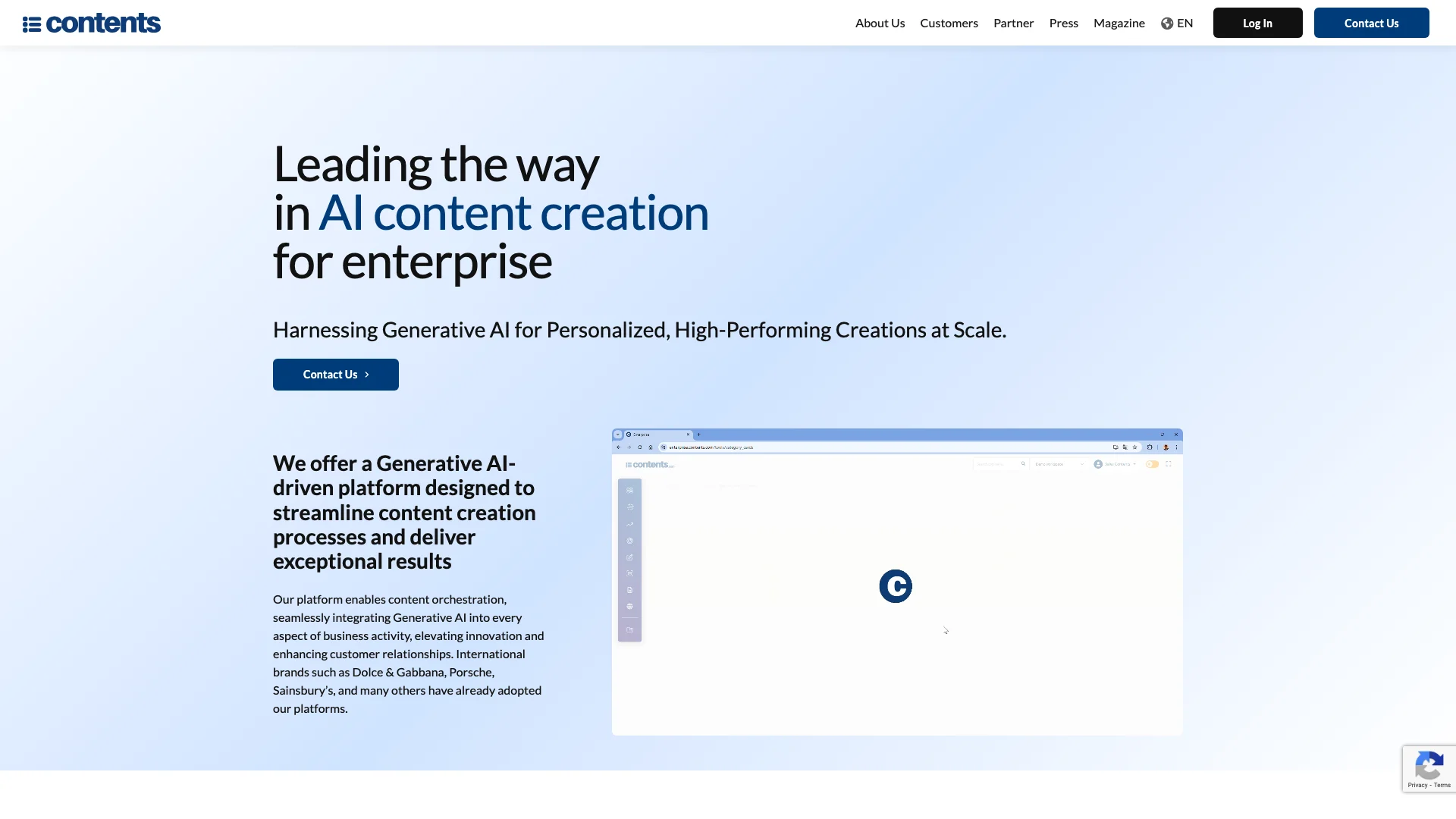Click the globe/language icon
Viewport: 1456px width, 819px height.
[1167, 22]
